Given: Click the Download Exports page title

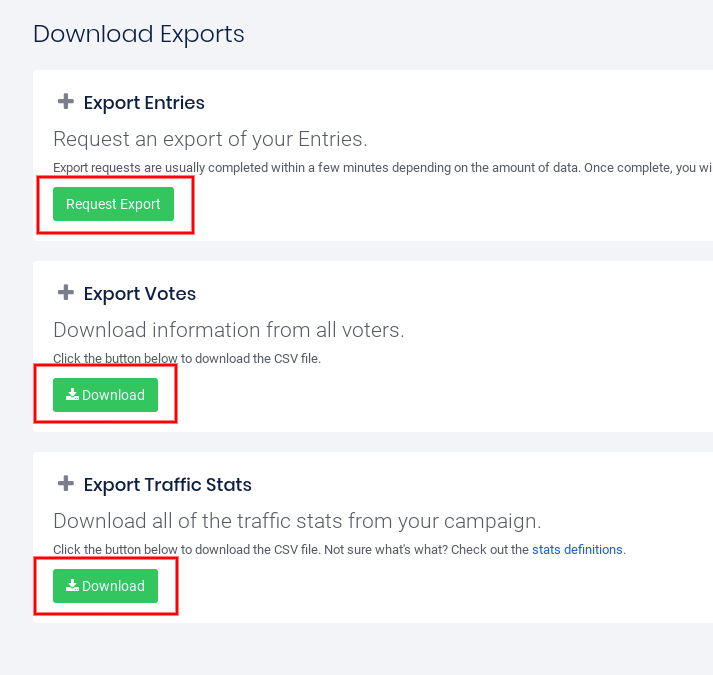Looking at the screenshot, I should 139,34.
